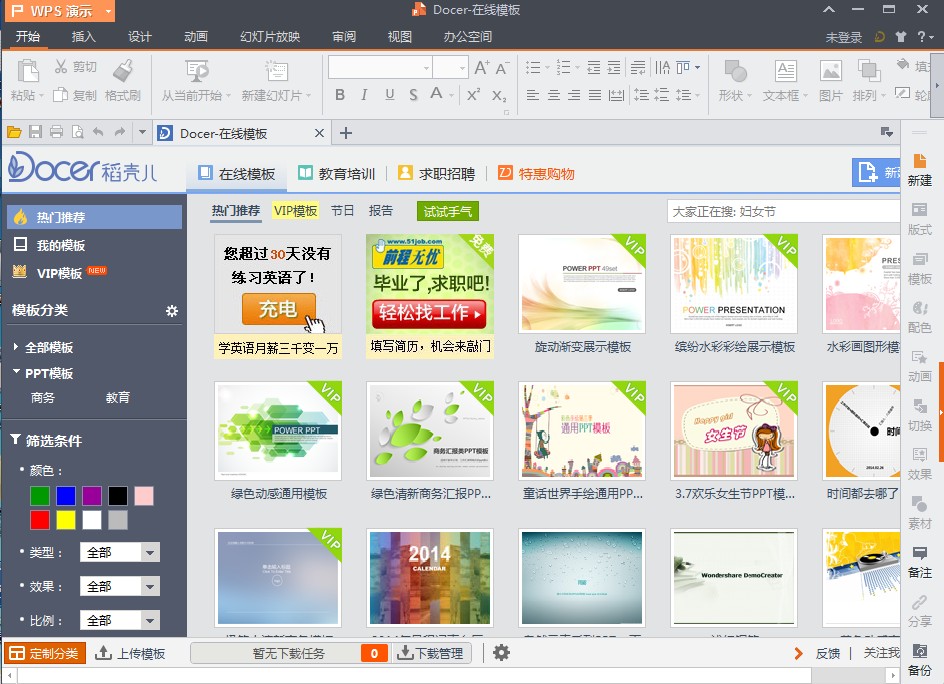
Task: Click the 试试手气 button
Action: (447, 211)
